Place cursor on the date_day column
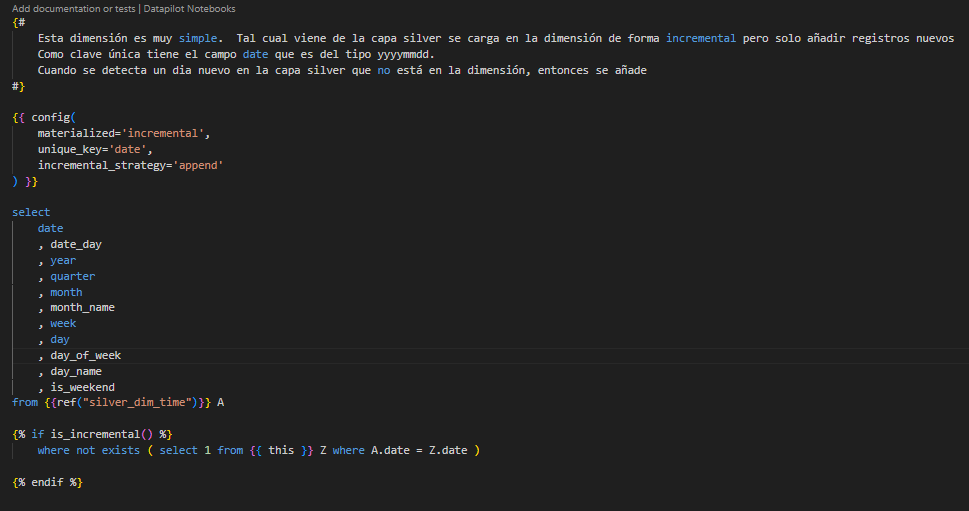The image size is (969, 511). [x=75, y=244]
